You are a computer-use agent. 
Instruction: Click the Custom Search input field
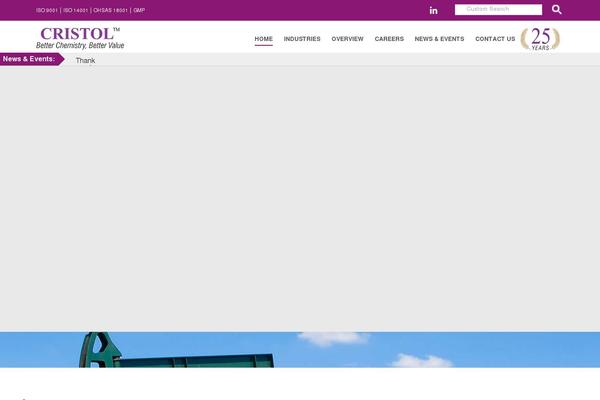click(498, 10)
